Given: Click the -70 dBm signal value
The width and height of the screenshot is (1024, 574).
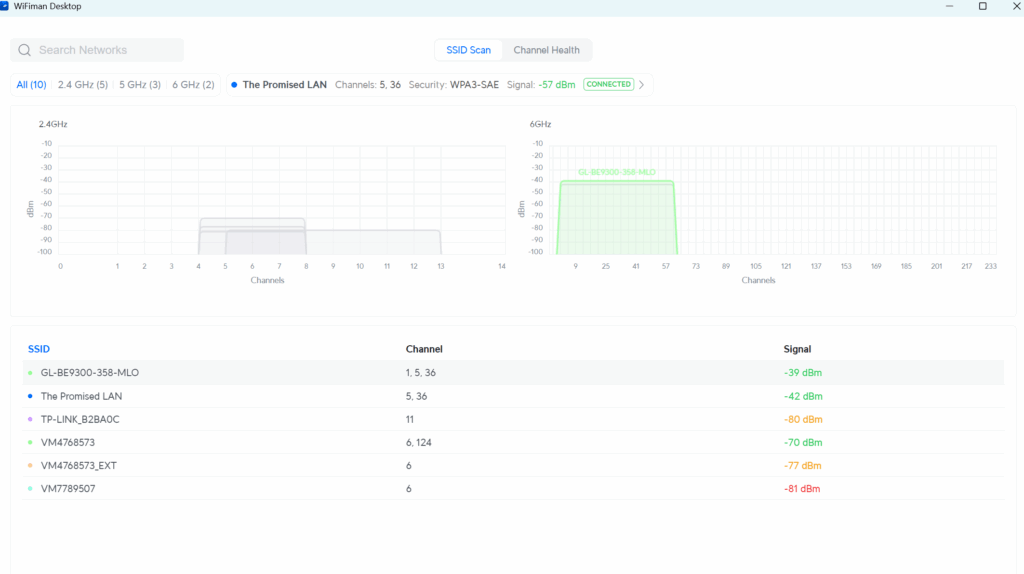Looking at the screenshot, I should coord(803,443).
